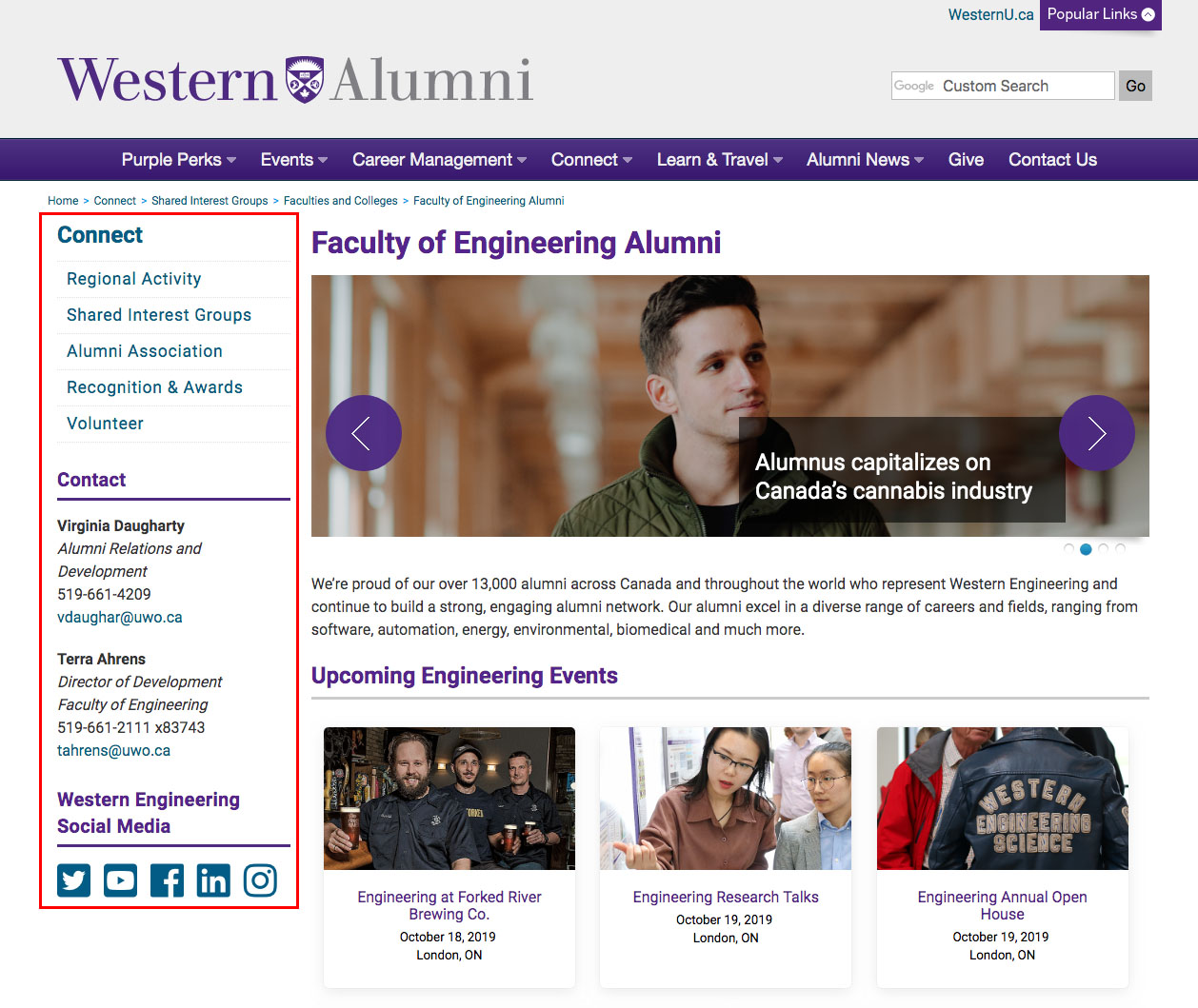Open the Engineering Research Talks photo

[726, 799]
